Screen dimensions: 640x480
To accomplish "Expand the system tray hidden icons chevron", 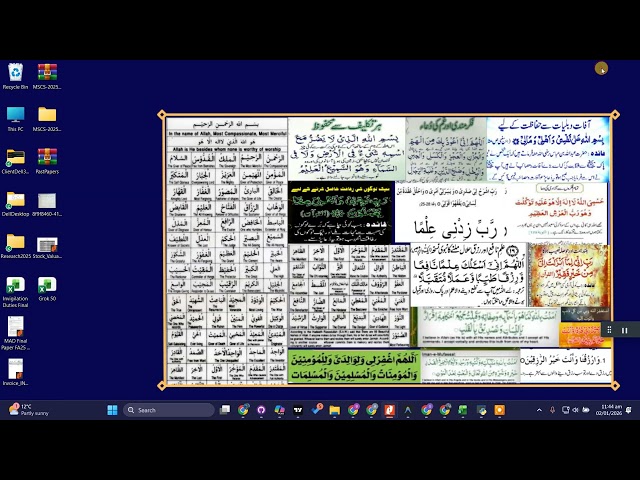I will (538, 410).
